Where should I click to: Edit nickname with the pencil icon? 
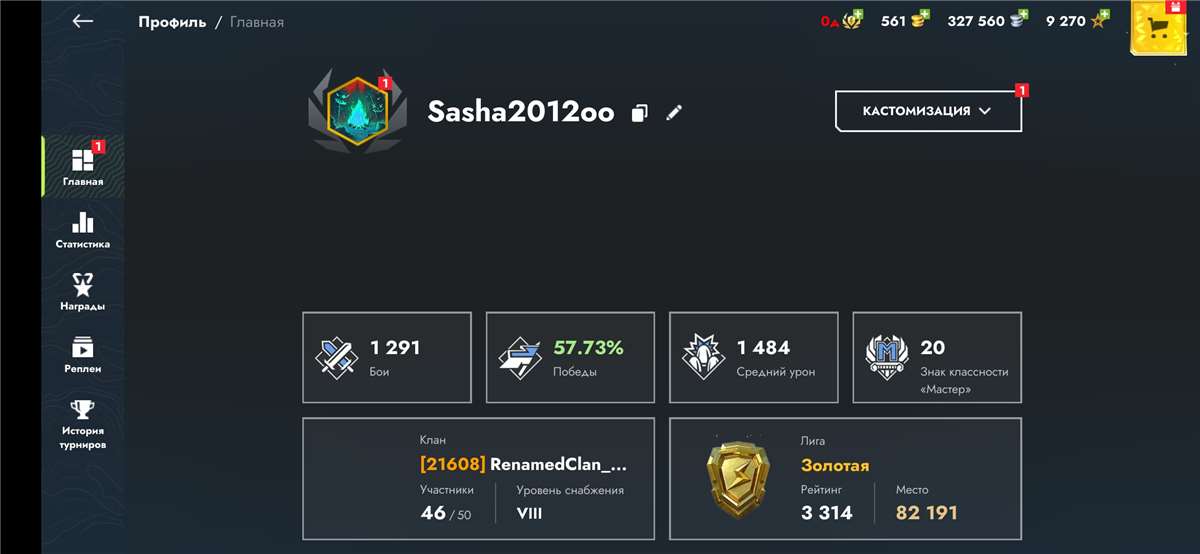[674, 112]
